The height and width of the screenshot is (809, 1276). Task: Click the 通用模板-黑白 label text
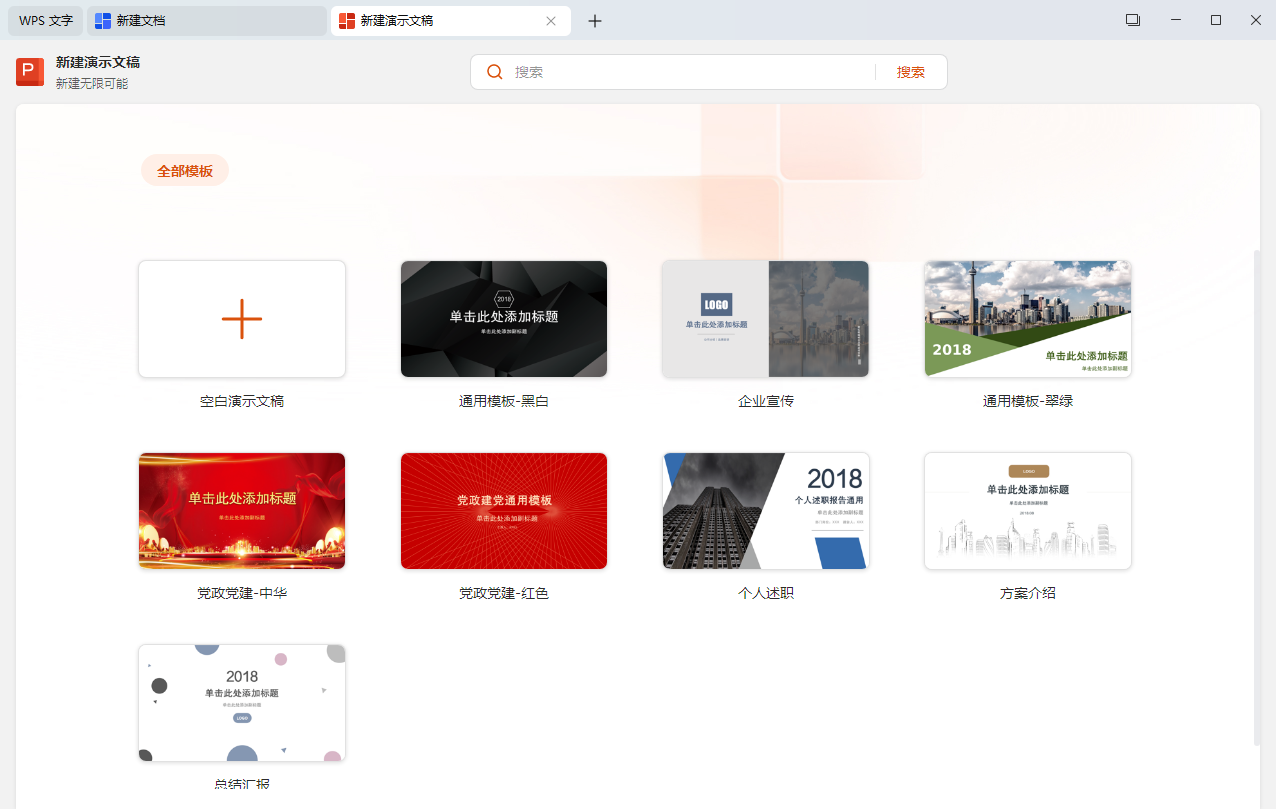click(504, 401)
